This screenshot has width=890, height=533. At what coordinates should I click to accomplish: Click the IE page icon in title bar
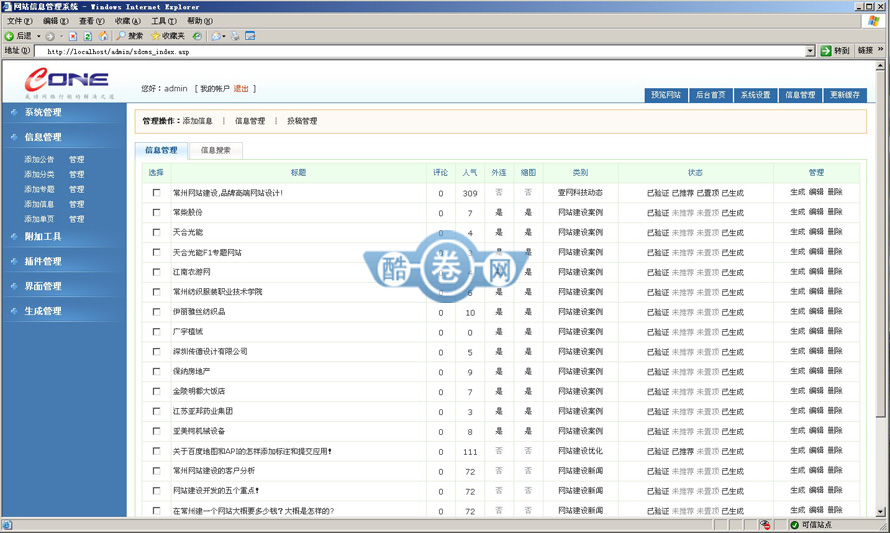[7, 6]
